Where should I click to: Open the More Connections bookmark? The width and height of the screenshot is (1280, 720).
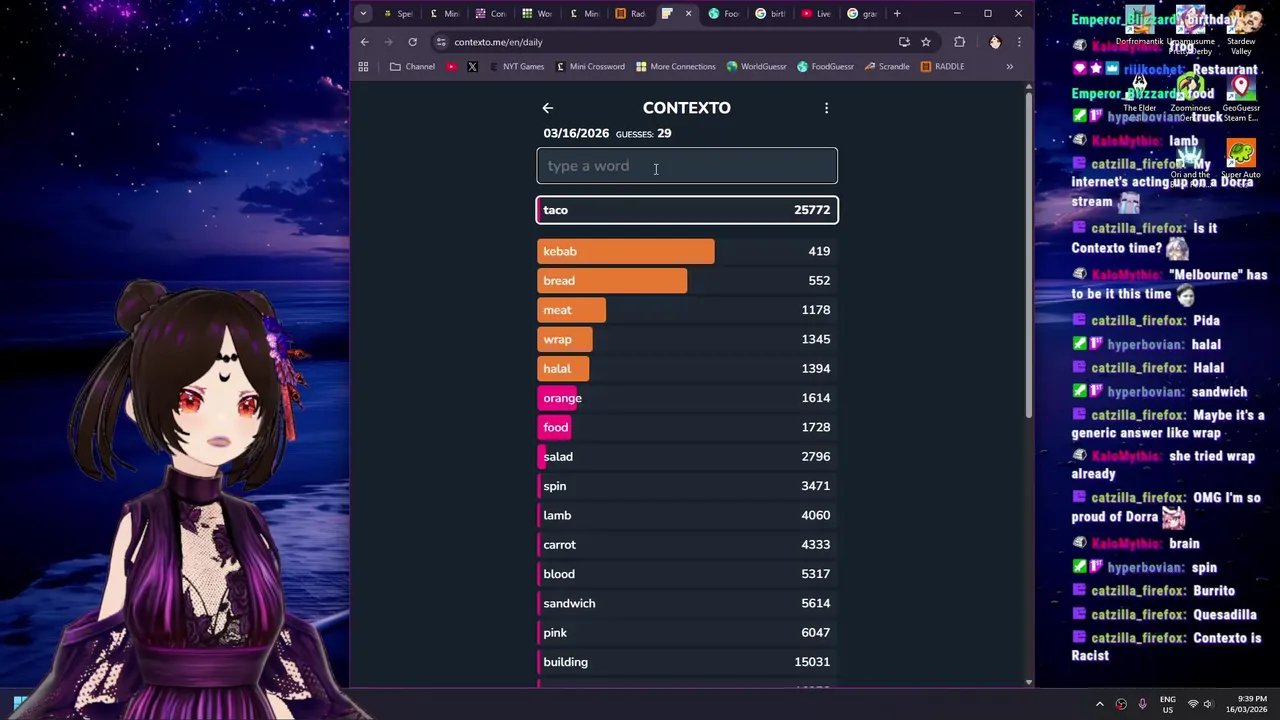tap(676, 67)
